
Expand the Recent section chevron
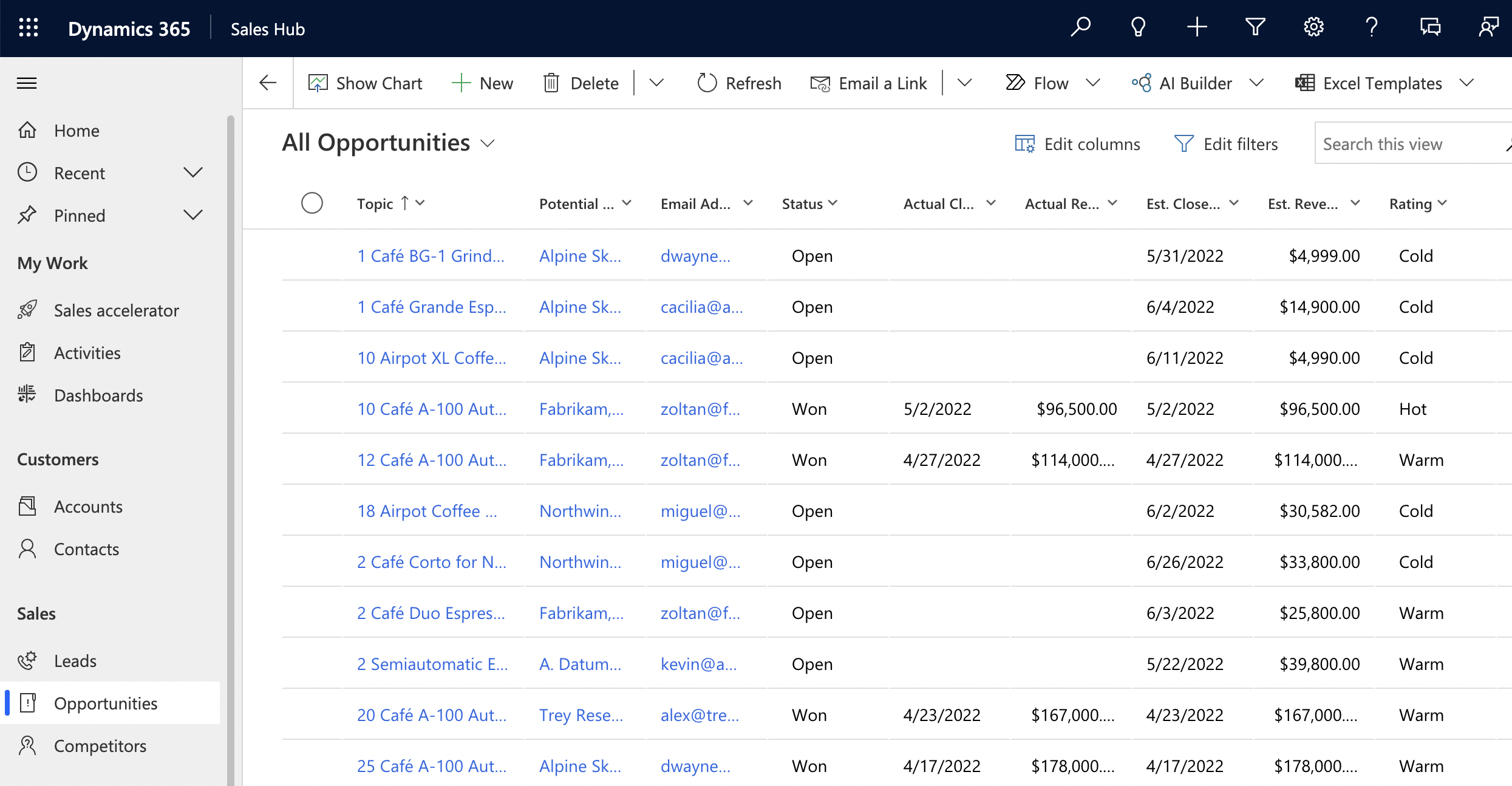click(193, 173)
